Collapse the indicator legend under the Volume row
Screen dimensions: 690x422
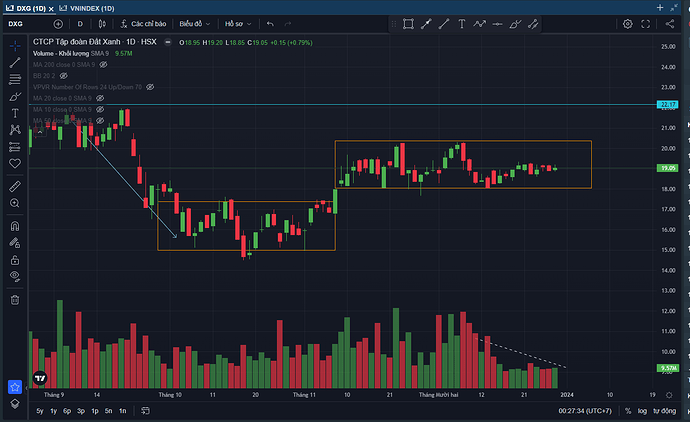[39, 130]
